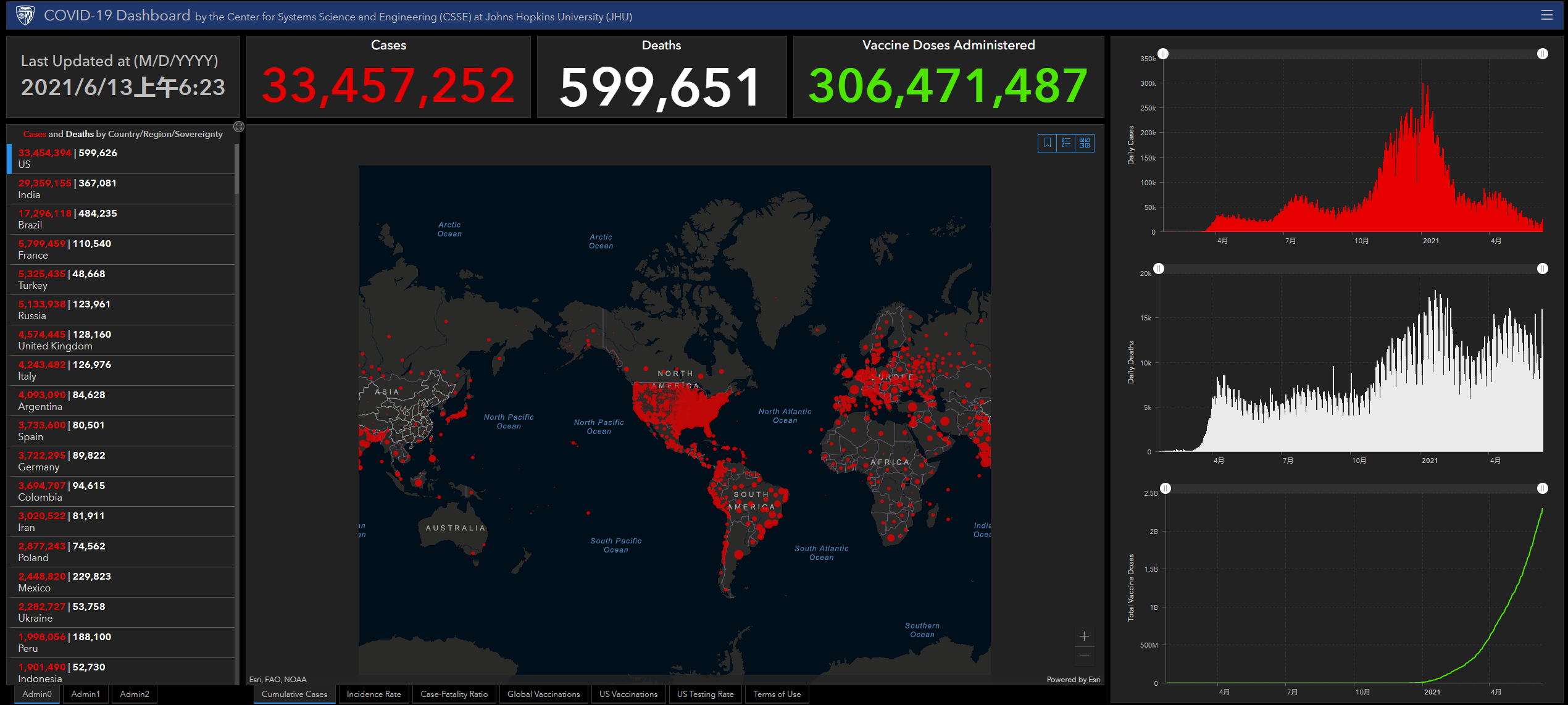Image resolution: width=1568 pixels, height=705 pixels.
Task: Click the Daily Cases chart left range handle
Action: [x=1163, y=54]
